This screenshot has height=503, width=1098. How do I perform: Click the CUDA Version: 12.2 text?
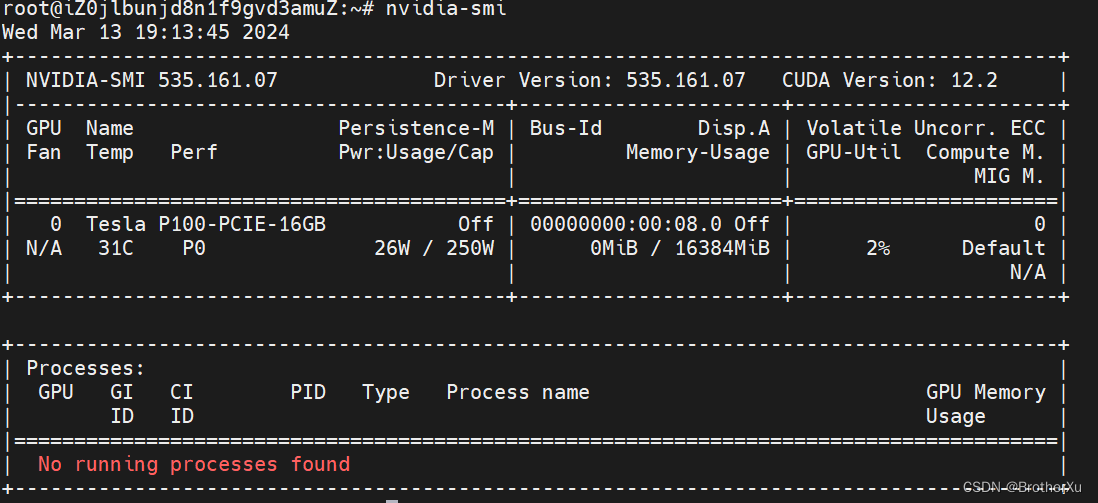point(889,80)
